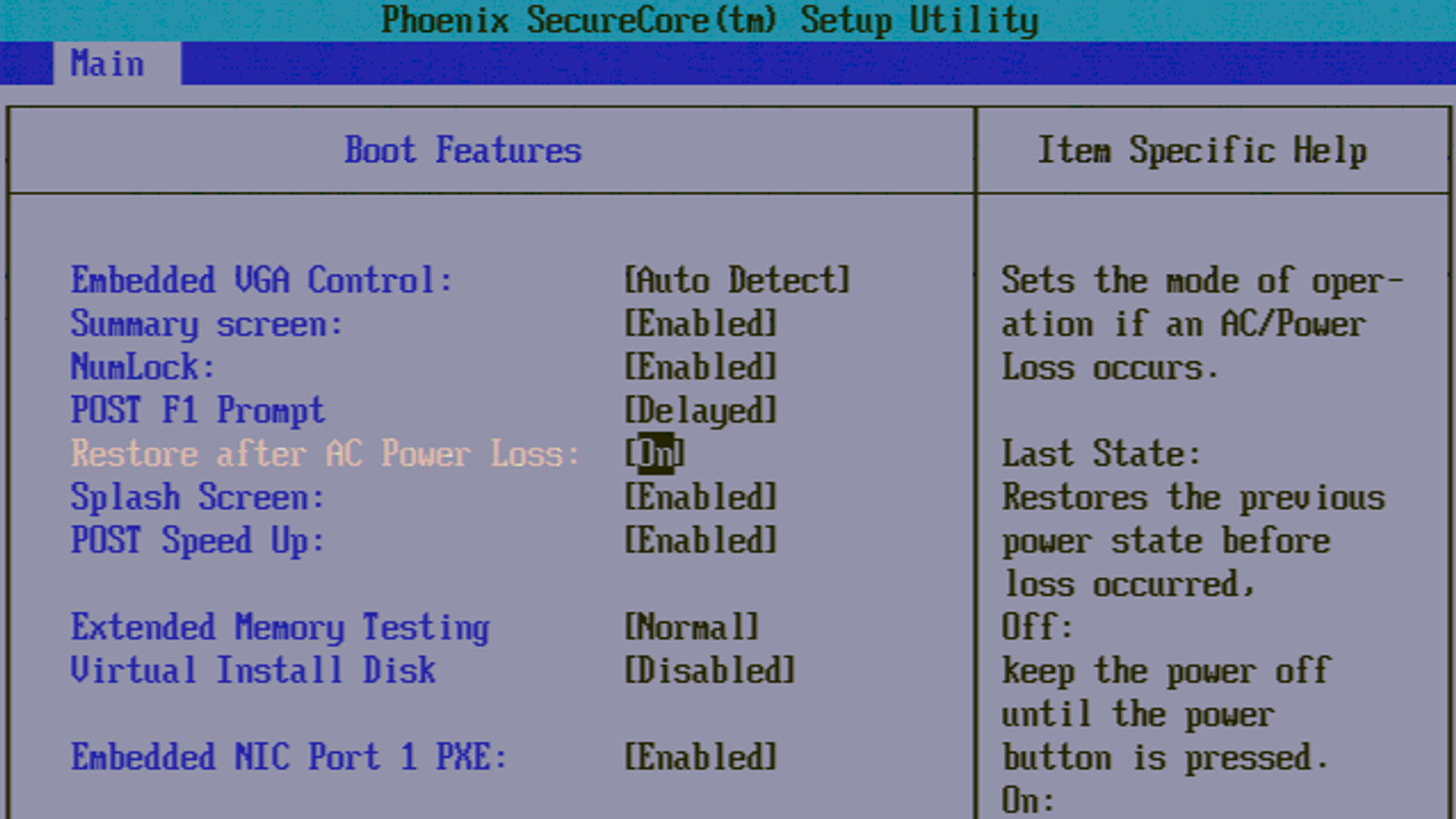Toggle the Summary screen Enabled value
This screenshot has height=819, width=1456.
tap(700, 324)
